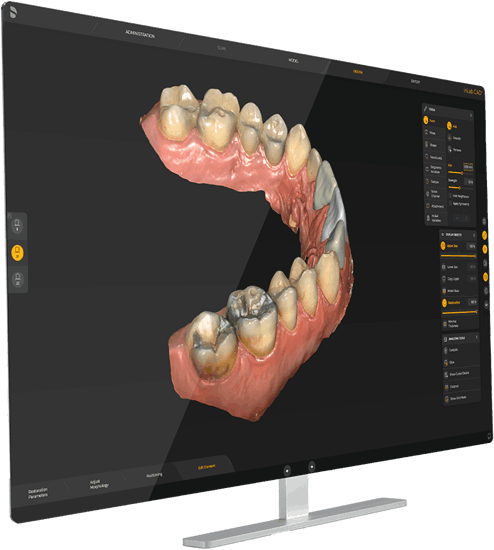
Task: Toggle Model Base visibility
Action: tap(452, 291)
